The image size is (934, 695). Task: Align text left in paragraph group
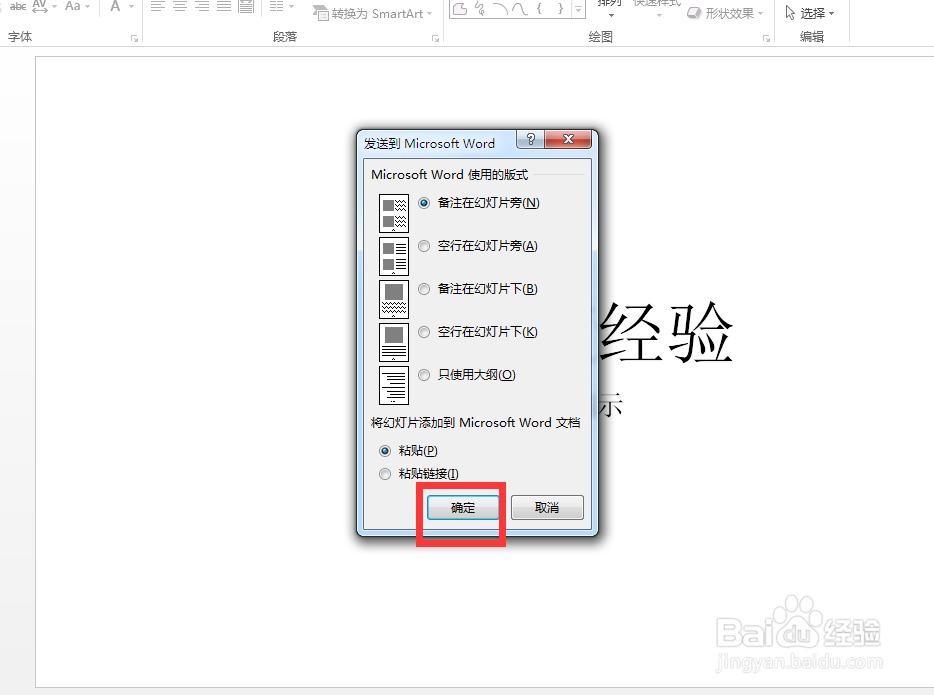click(x=158, y=7)
